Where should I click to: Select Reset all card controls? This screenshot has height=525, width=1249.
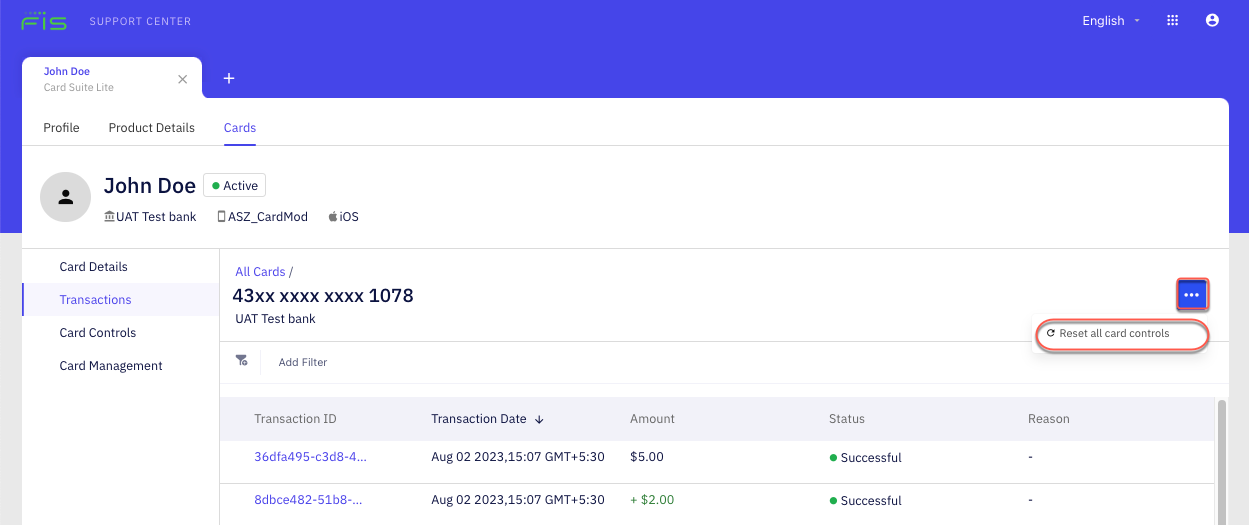point(1114,333)
